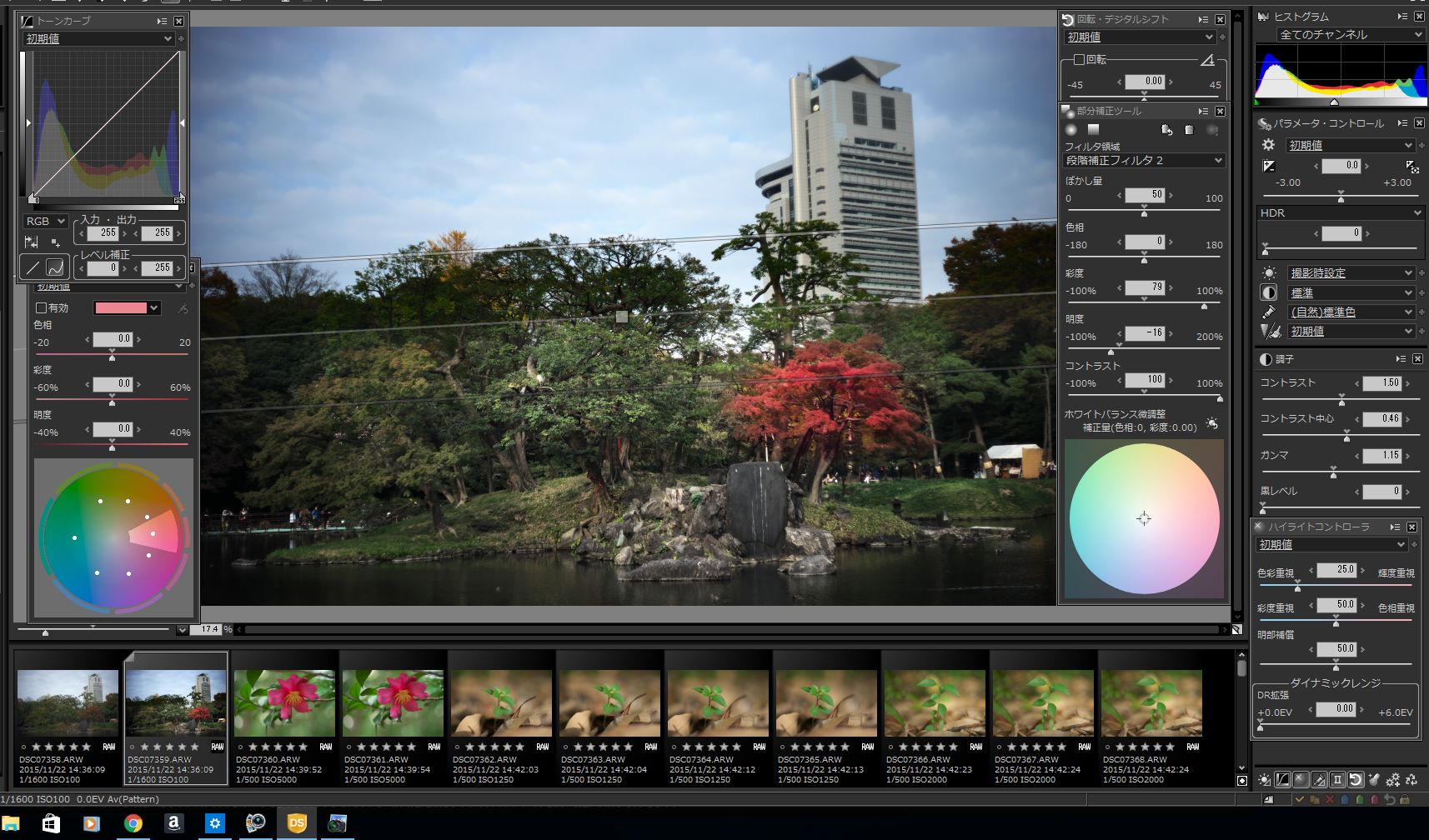The image size is (1429, 840).
Task: Select the graduated partial correction filter tool
Action: pos(1093,129)
